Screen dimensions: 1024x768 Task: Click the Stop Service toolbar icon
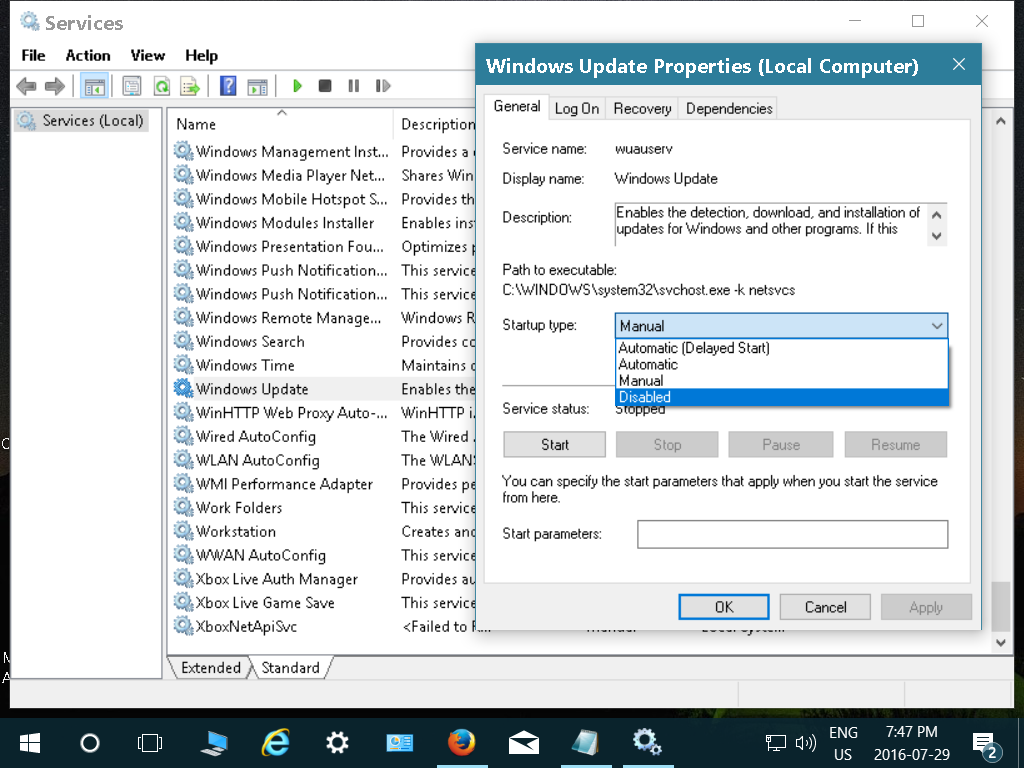coord(325,86)
